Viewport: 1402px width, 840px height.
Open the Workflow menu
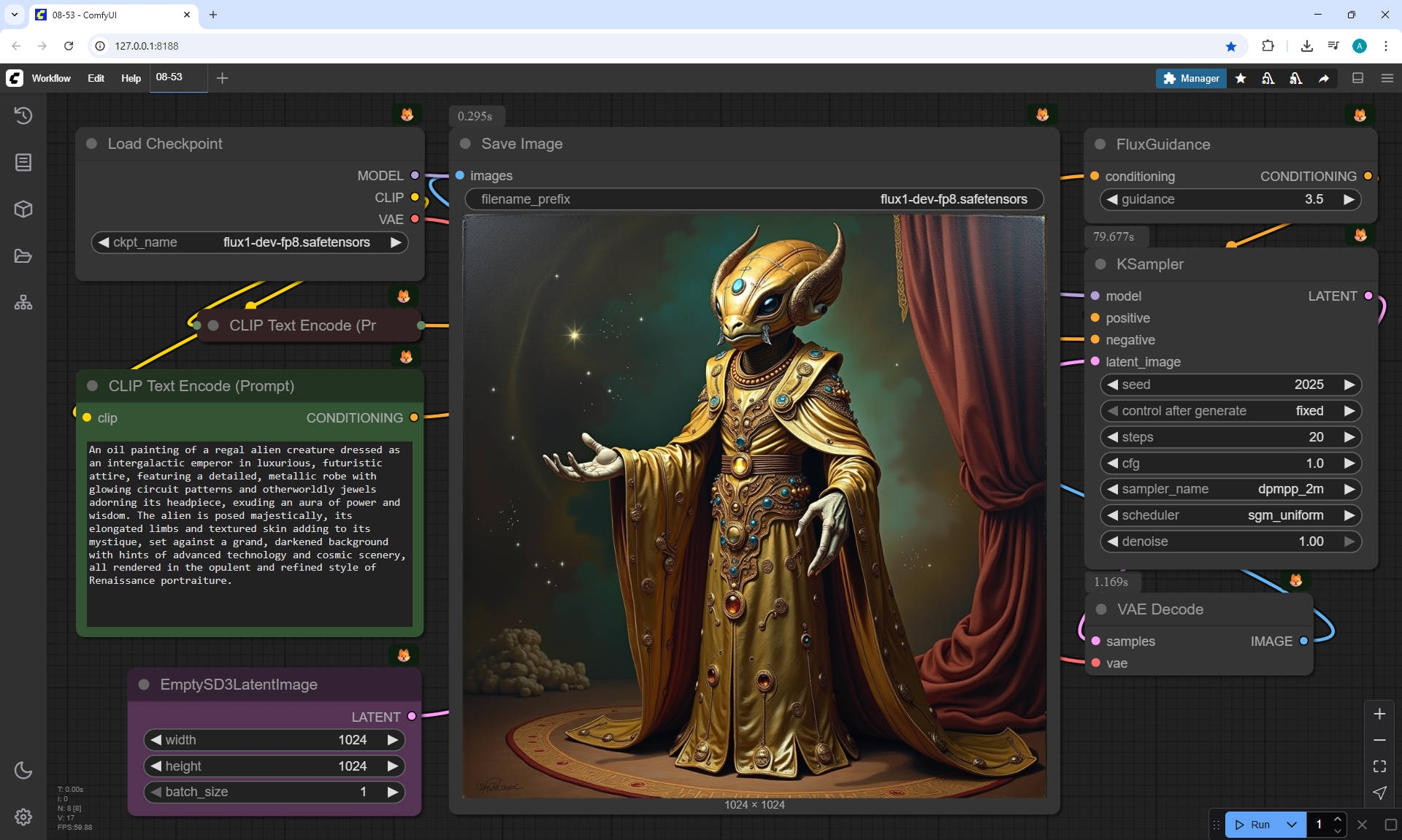[x=51, y=78]
